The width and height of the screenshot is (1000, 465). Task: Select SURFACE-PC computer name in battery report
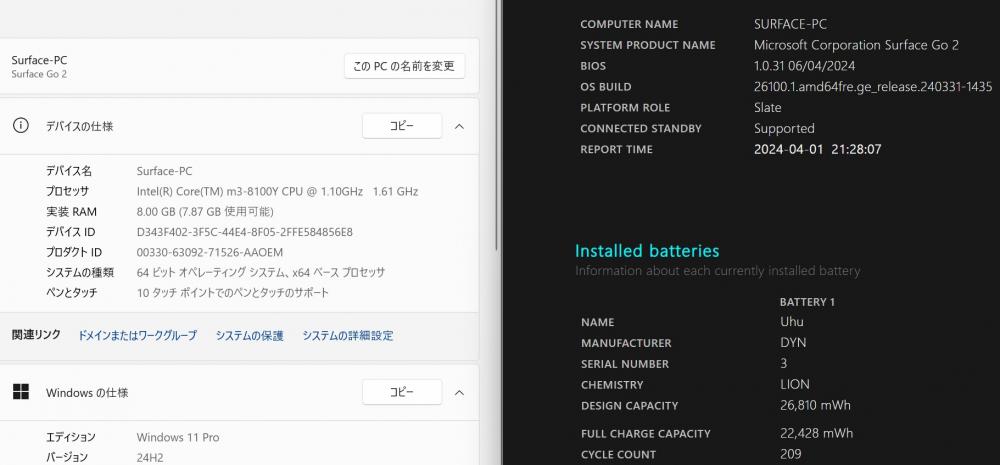pos(790,24)
